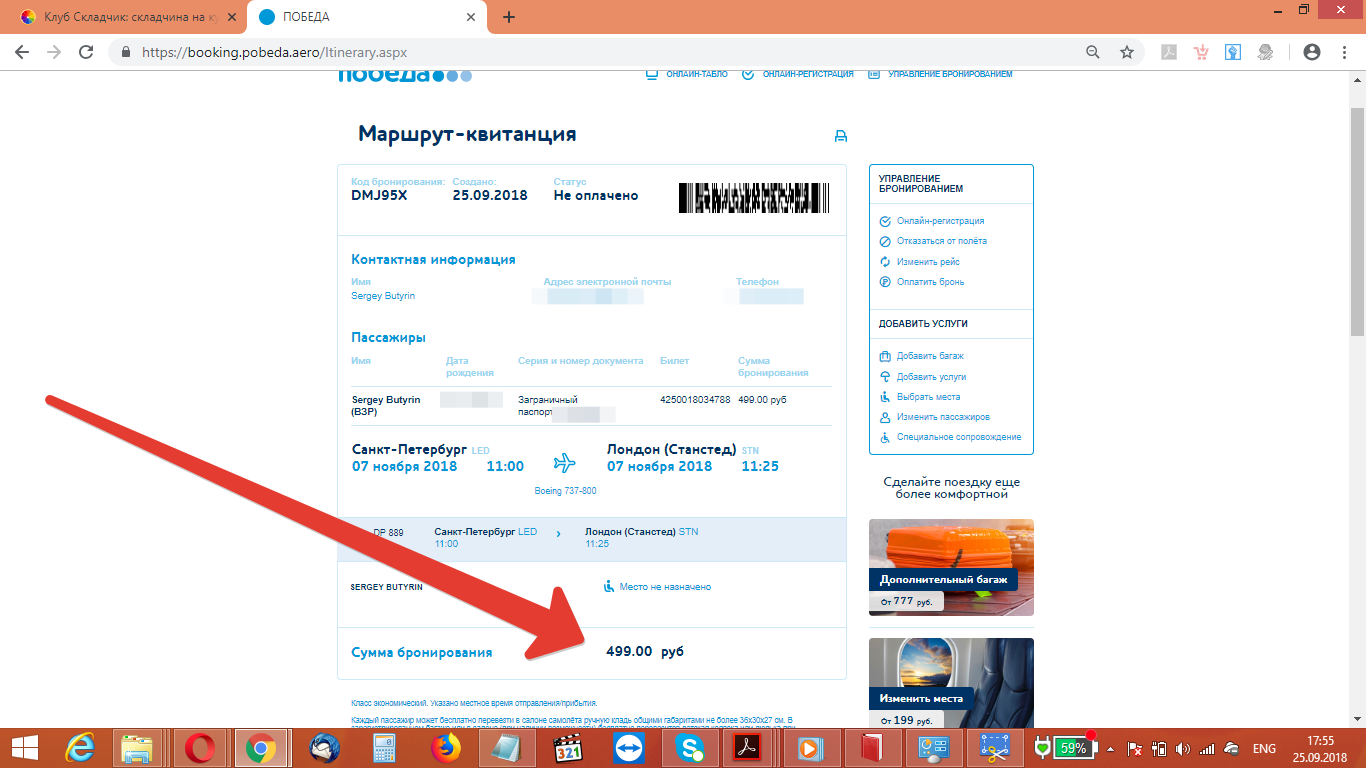Image resolution: width=1366 pixels, height=768 pixels.
Task: Open Media Player Classic (321) icon
Action: (x=569, y=748)
